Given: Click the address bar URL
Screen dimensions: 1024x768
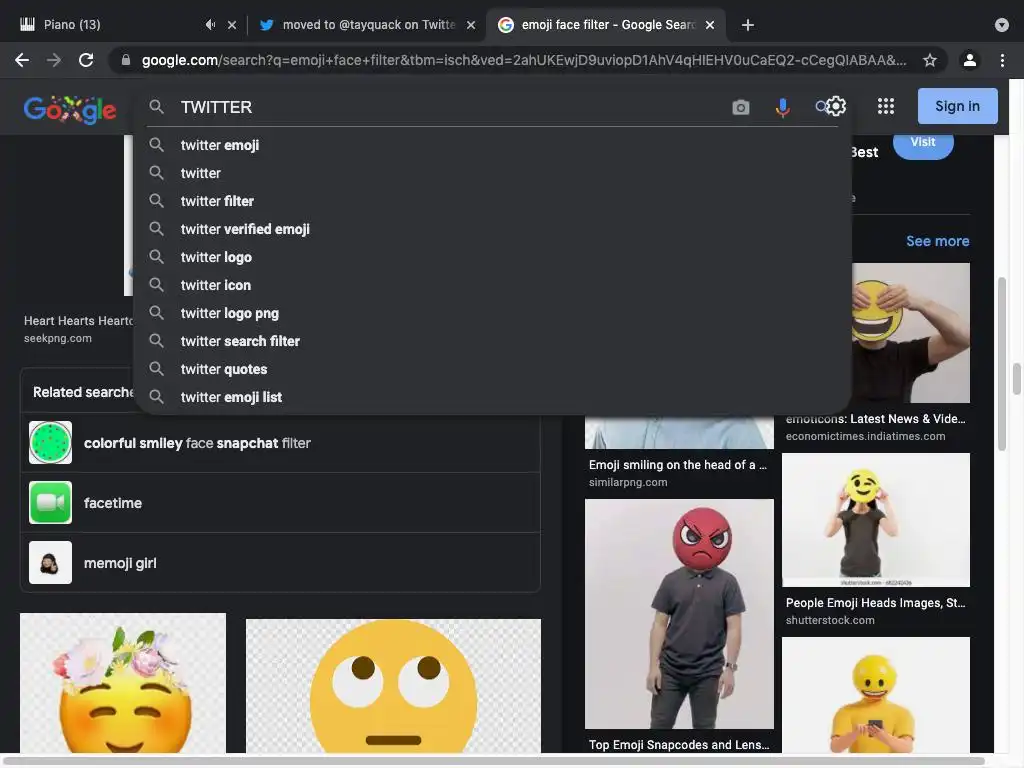Looking at the screenshot, I should click(x=524, y=60).
